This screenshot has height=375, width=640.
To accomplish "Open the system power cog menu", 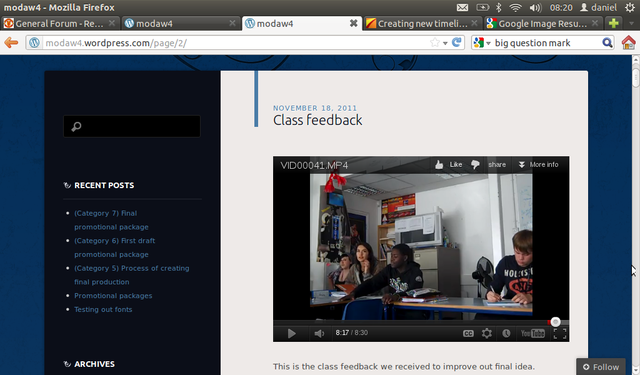I will pos(630,7).
